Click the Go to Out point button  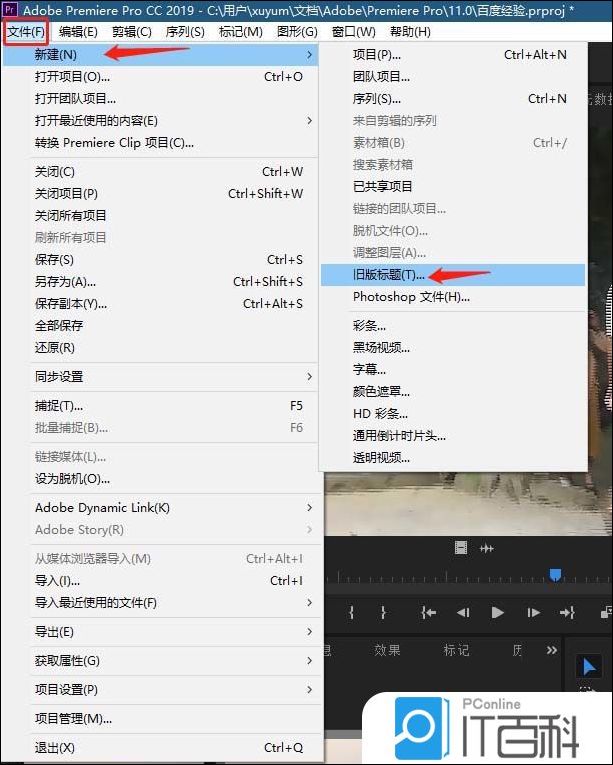[567, 612]
